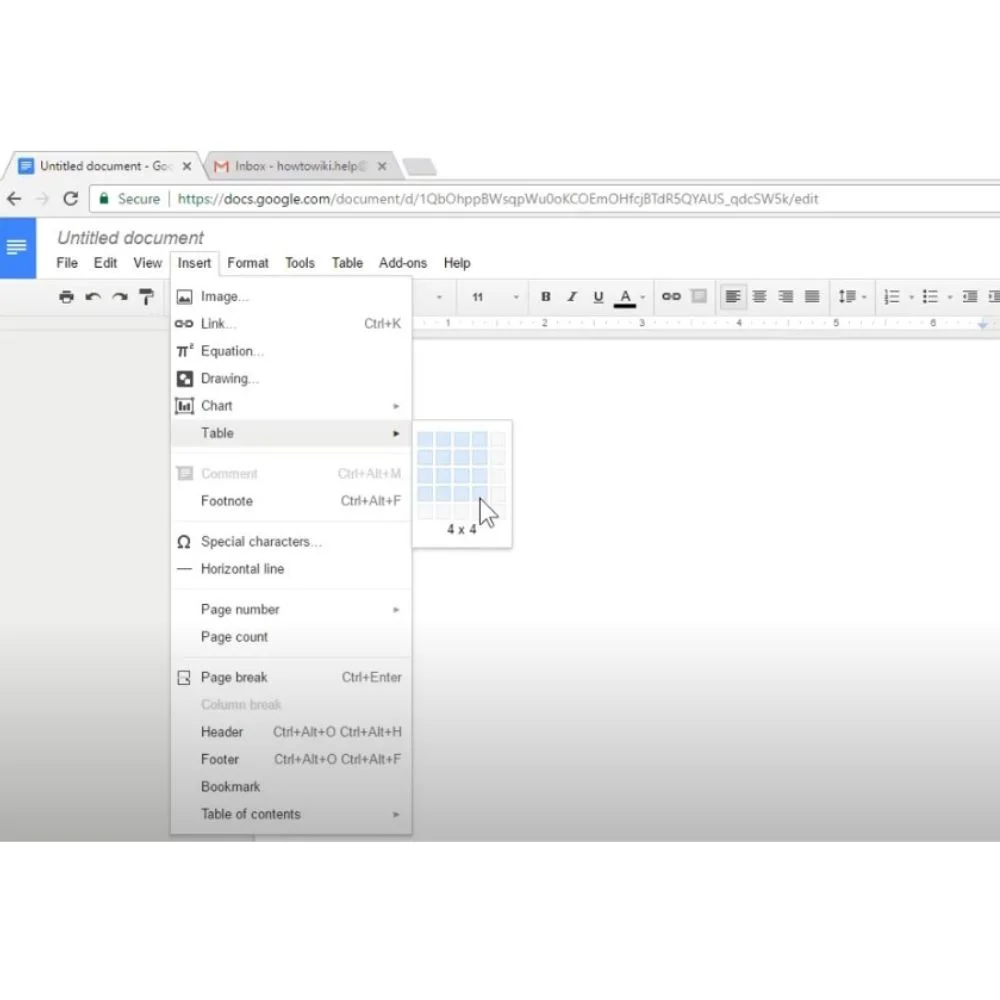
Task: Insert Page count
Action: click(x=291, y=637)
